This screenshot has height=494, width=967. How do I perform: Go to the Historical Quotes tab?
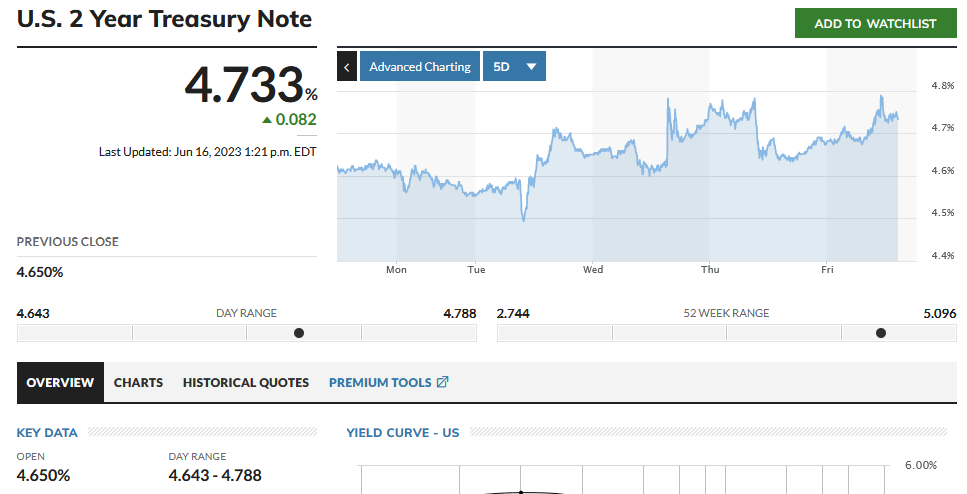coord(246,382)
